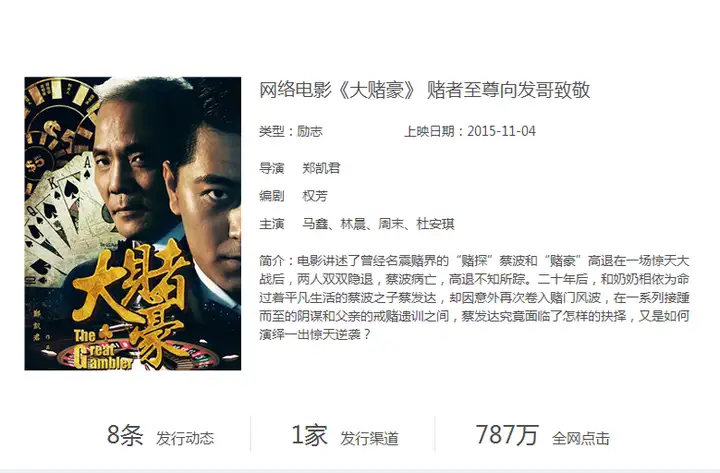
Task: Click the 787万 total clicks figure
Action: [x=506, y=434]
